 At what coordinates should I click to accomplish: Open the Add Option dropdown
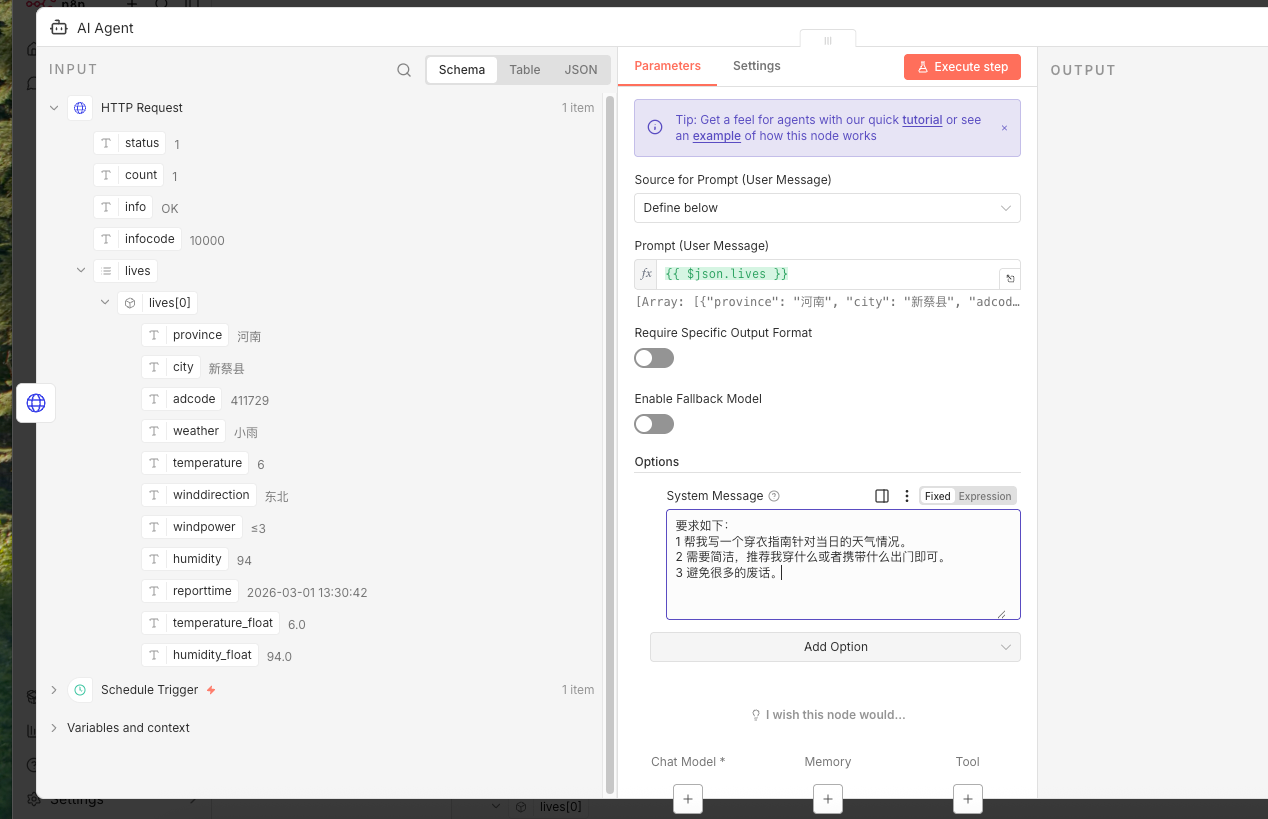(x=835, y=647)
